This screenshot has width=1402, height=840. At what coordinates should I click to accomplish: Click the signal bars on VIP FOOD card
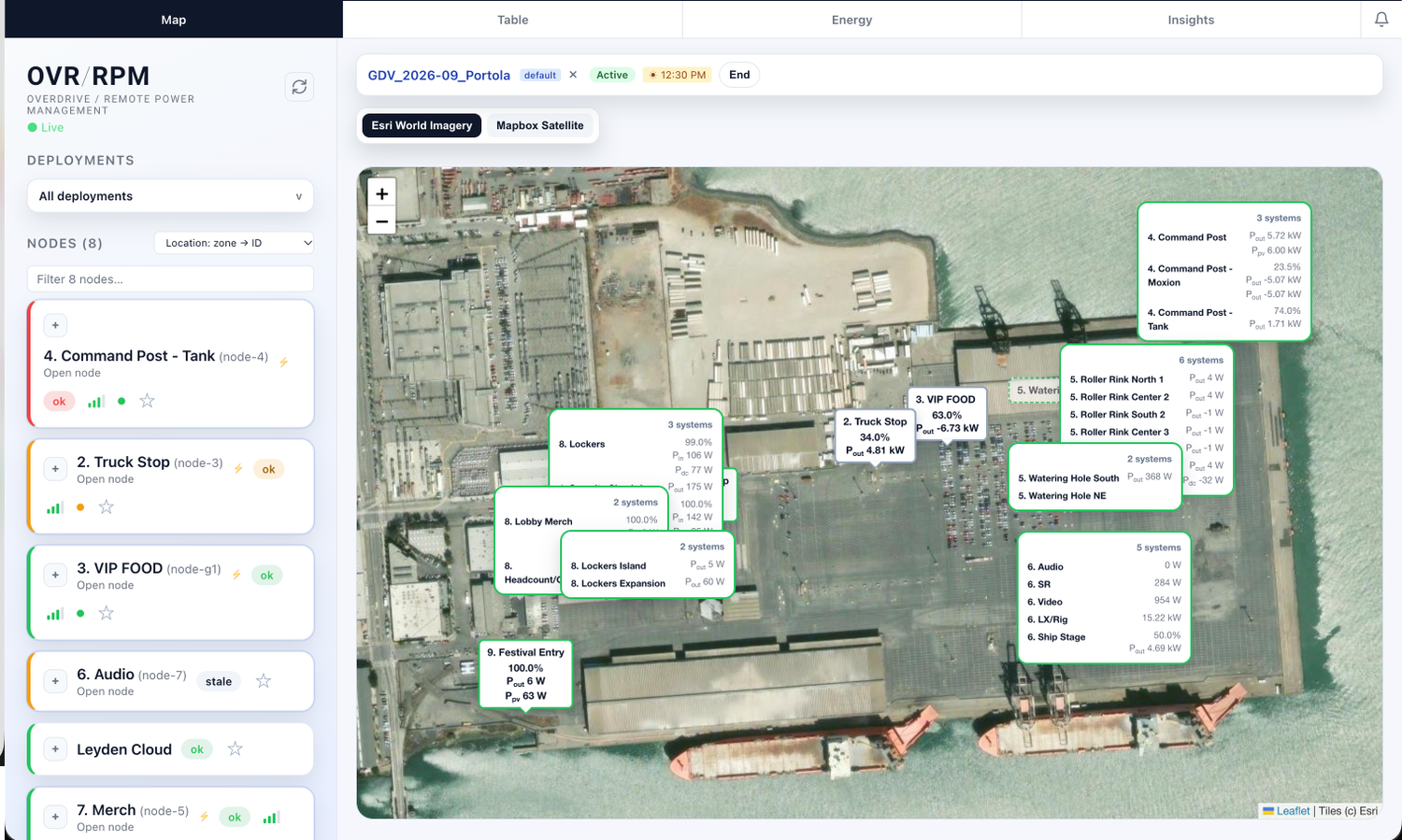pyautogui.click(x=55, y=614)
